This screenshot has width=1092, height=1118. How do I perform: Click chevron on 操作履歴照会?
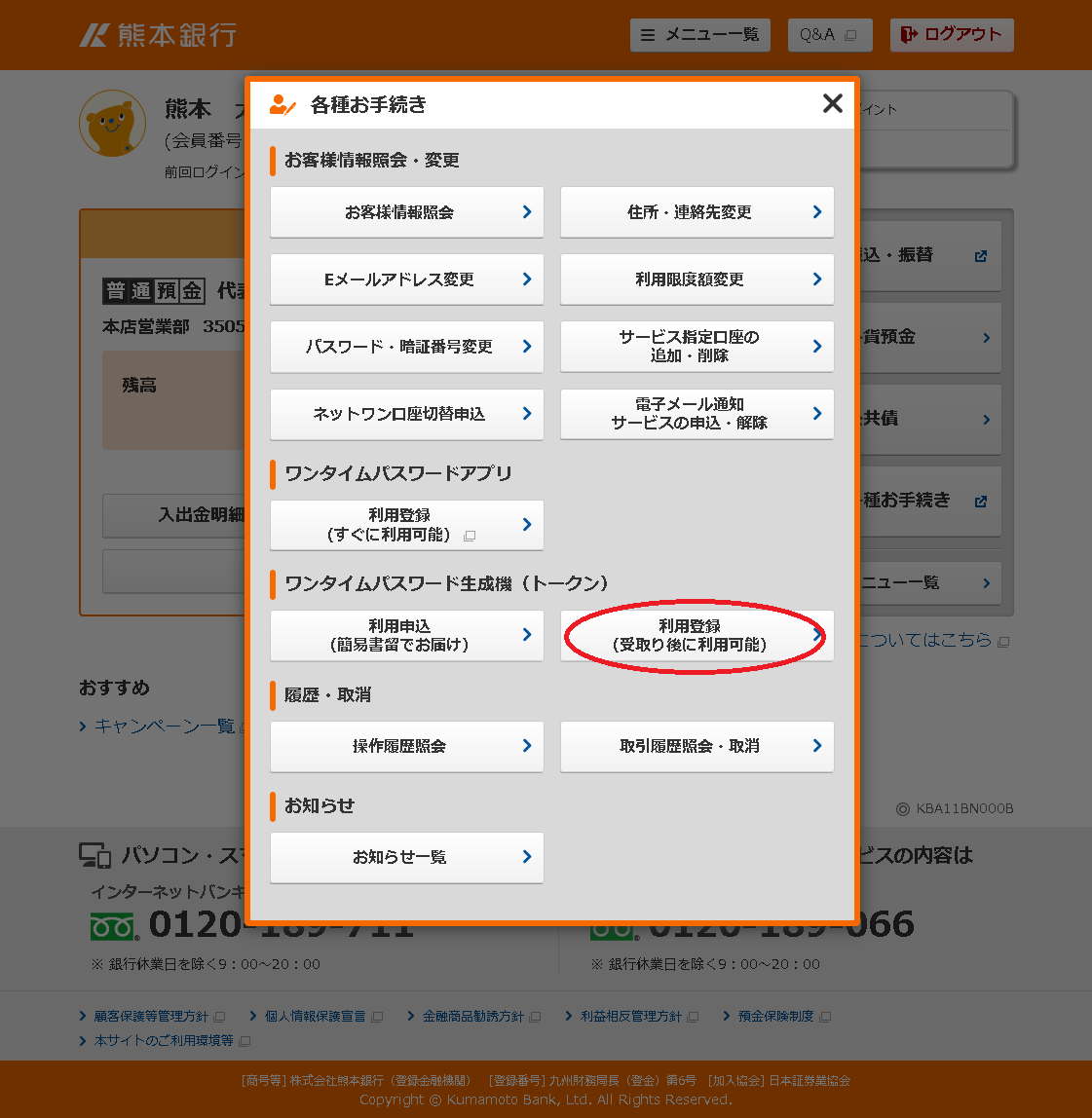pyautogui.click(x=526, y=746)
